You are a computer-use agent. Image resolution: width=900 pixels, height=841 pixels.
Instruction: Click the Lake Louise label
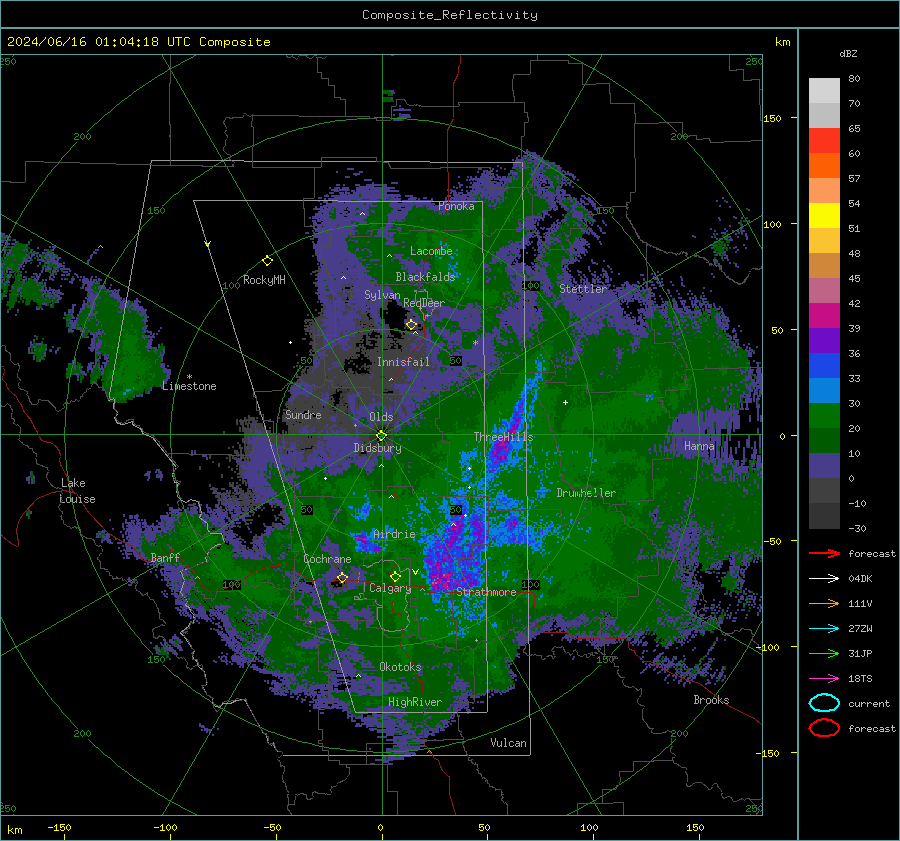(x=78, y=491)
